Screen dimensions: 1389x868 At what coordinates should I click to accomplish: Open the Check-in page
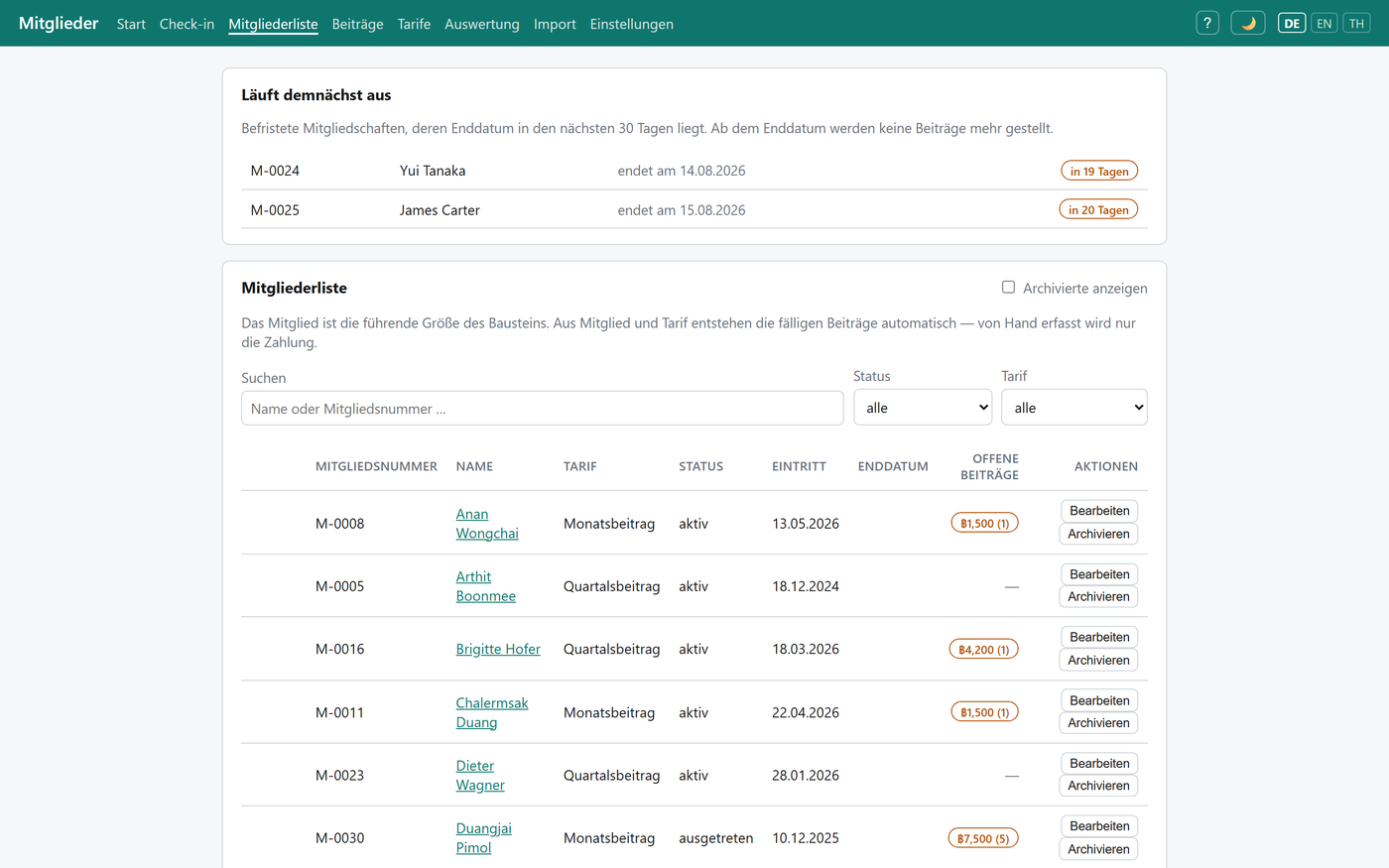tap(187, 24)
